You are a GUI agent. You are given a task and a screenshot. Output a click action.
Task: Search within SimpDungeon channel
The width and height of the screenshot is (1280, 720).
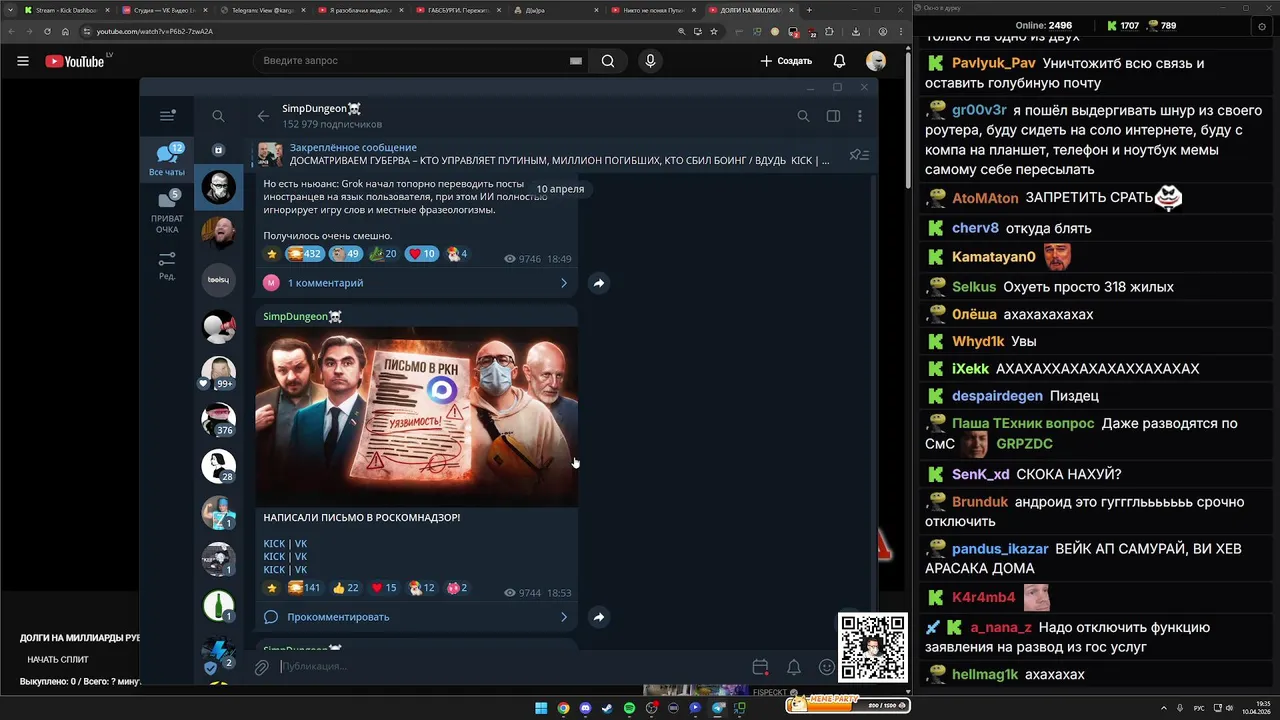tap(803, 116)
